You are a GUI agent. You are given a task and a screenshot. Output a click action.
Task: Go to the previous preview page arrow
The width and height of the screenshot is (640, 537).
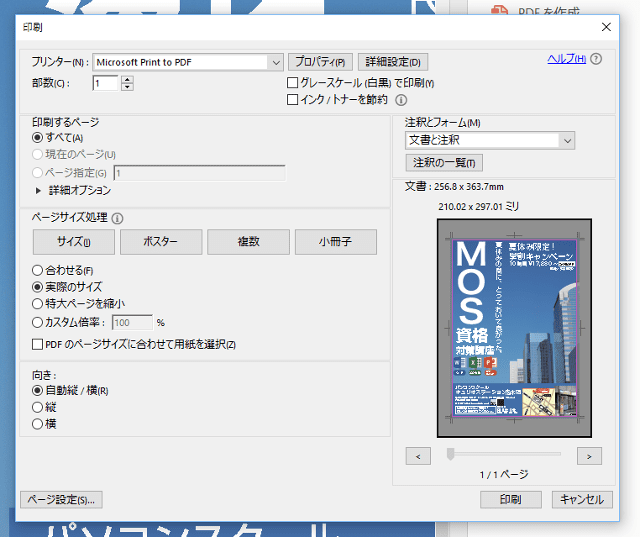(418, 456)
